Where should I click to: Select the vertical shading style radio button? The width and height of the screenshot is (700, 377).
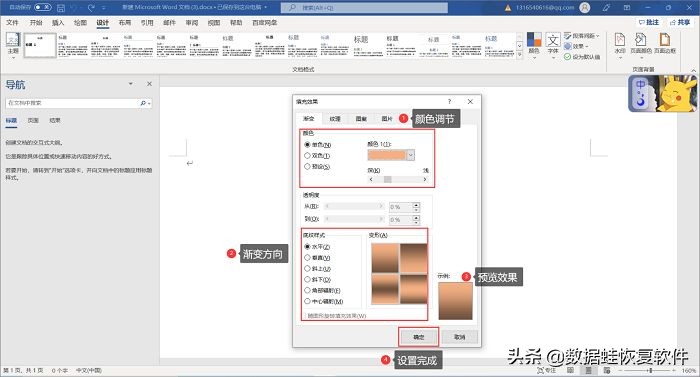pyautogui.click(x=307, y=258)
